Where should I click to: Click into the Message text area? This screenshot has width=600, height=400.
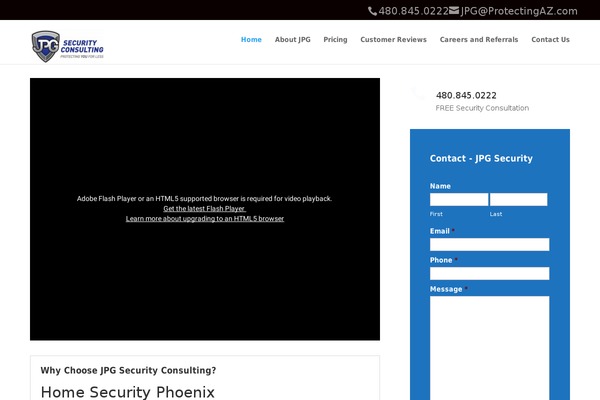tap(489, 348)
